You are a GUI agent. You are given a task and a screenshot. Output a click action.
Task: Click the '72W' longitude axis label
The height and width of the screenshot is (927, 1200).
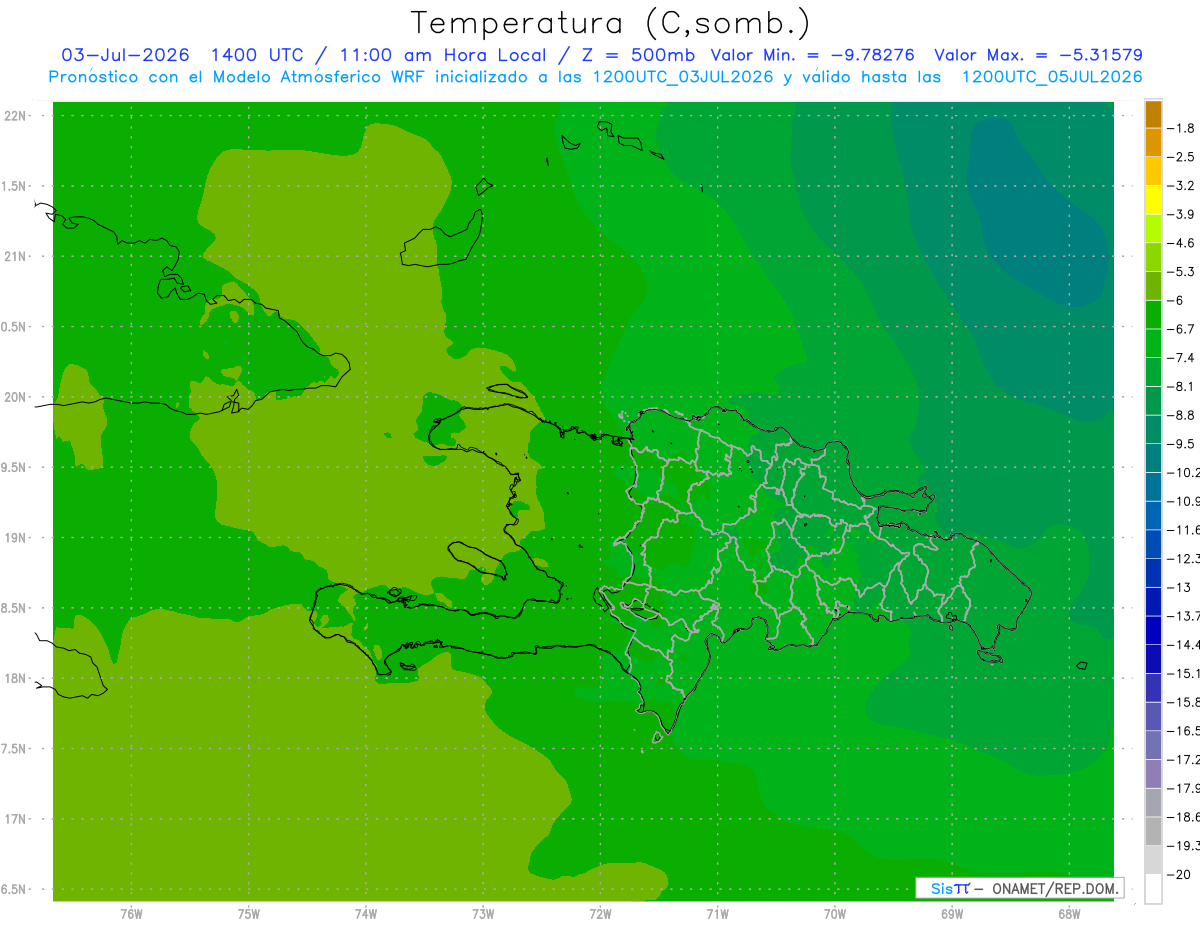pyautogui.click(x=600, y=914)
